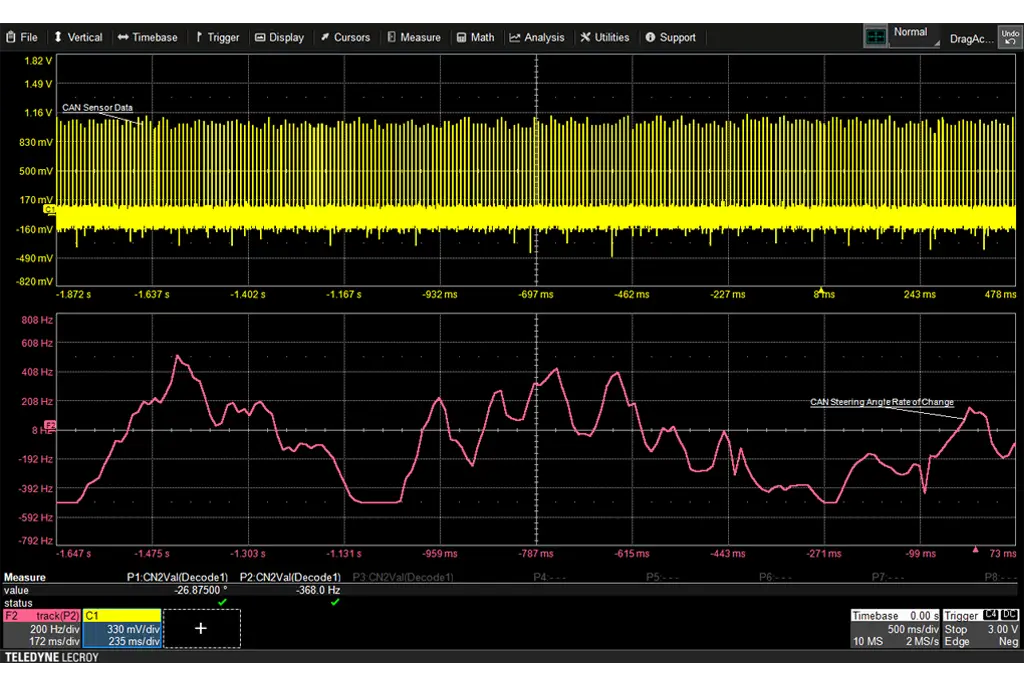Click the DC trigger coupling badge
1024x686 pixels.
[x=1009, y=615]
